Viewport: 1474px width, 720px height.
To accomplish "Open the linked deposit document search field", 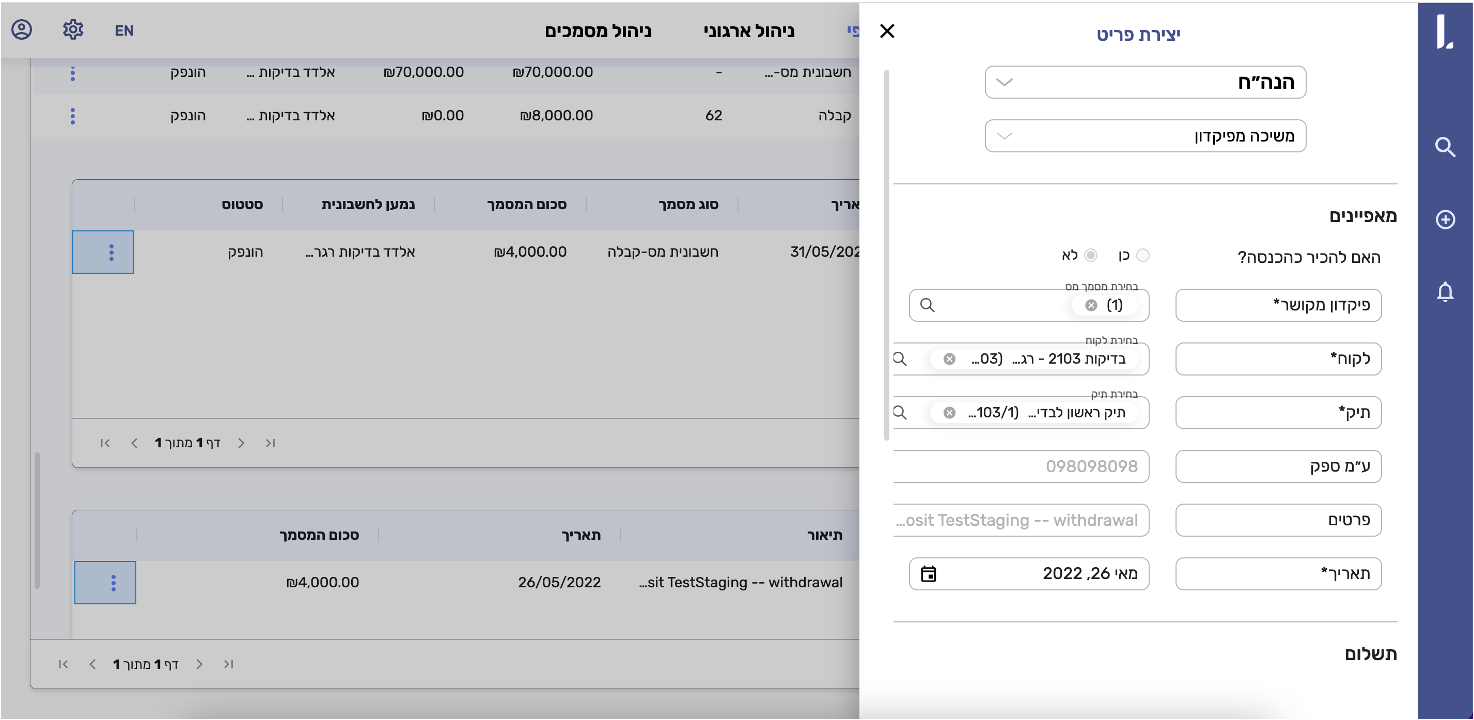I will pyautogui.click(x=1000, y=305).
